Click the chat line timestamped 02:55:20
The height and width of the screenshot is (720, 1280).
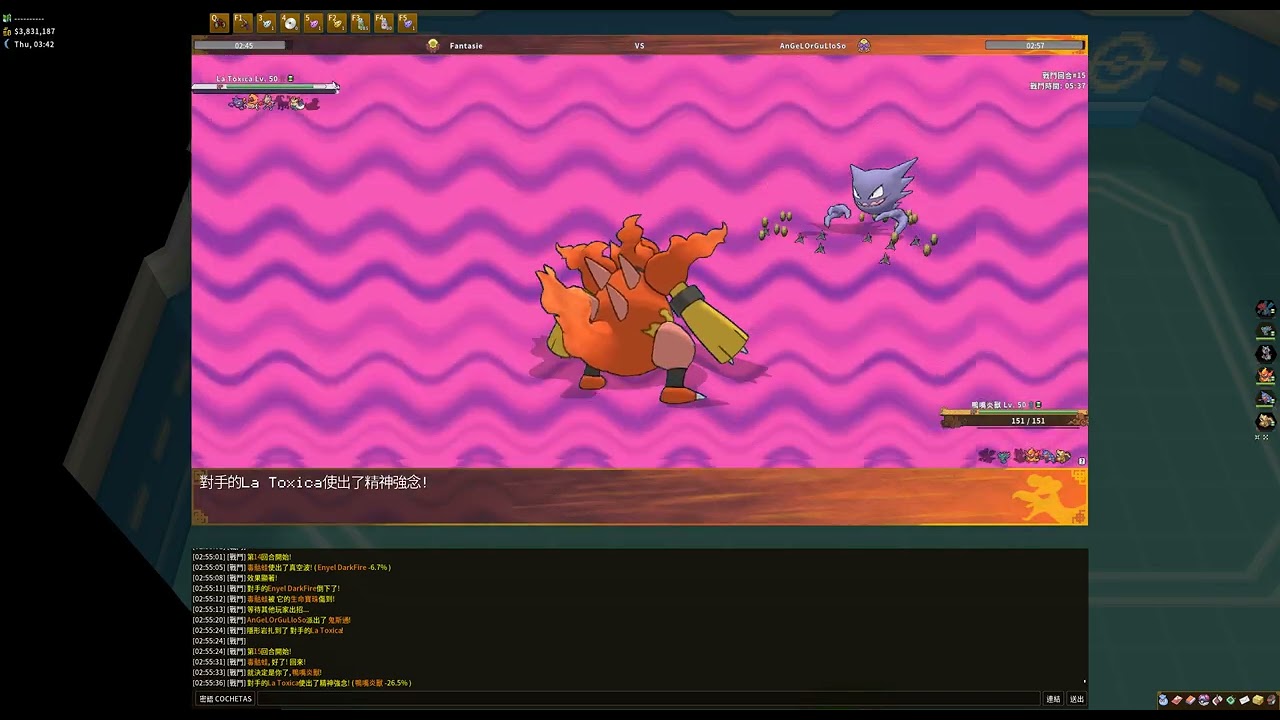click(x=272, y=620)
